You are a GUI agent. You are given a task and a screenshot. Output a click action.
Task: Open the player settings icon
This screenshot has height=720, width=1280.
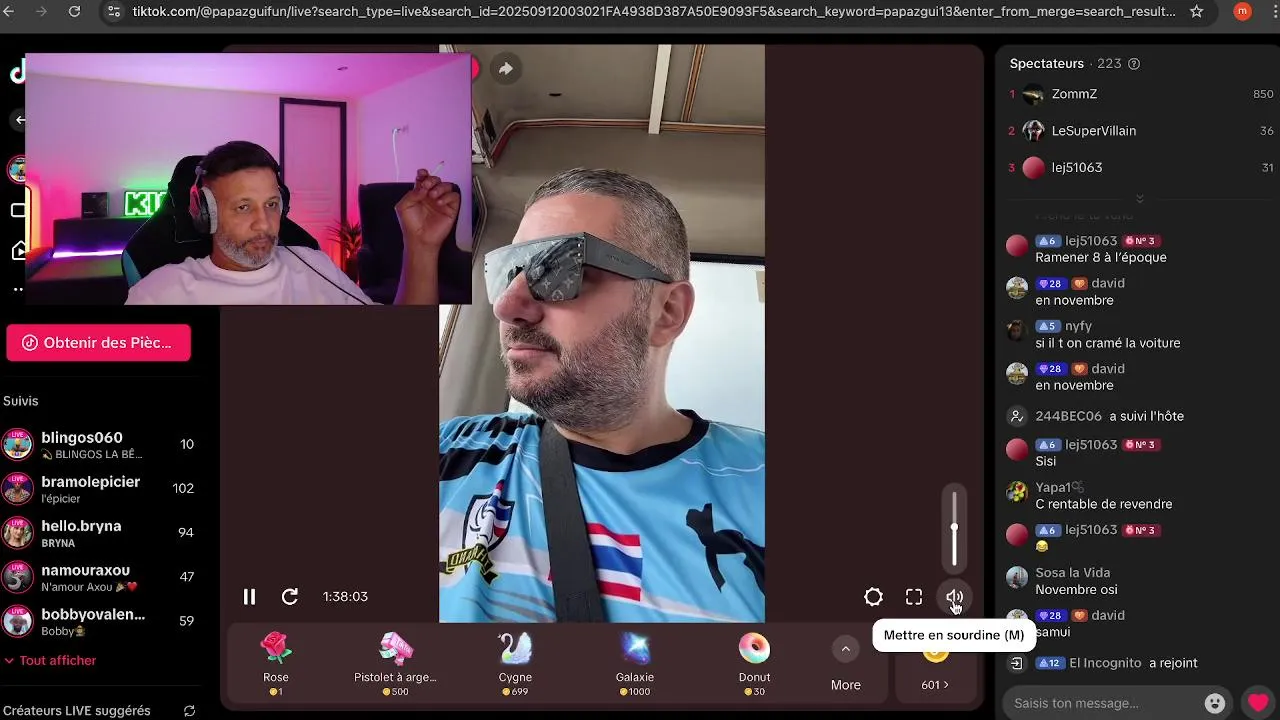[873, 597]
